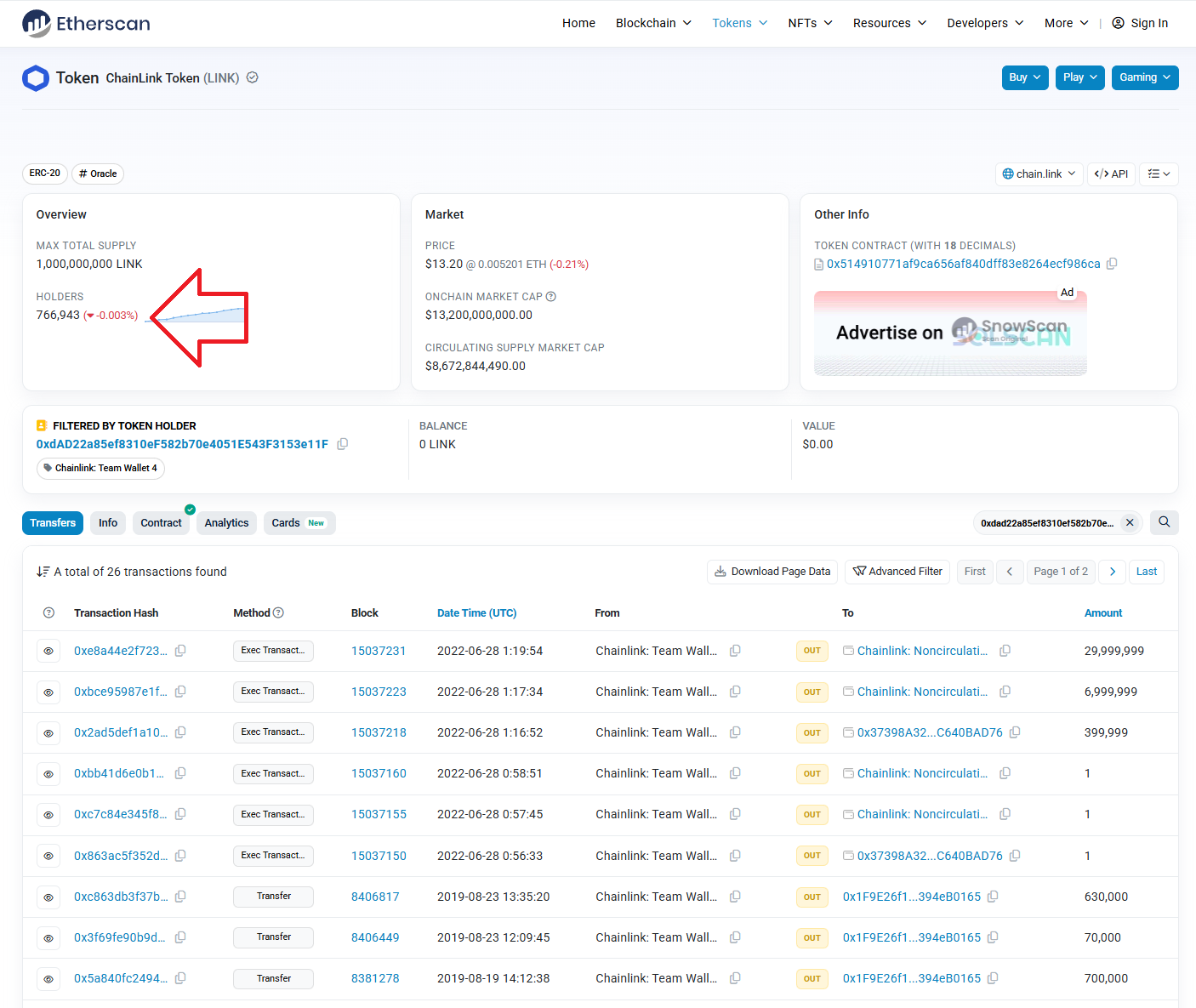Expand the NFTs menu
The height and width of the screenshot is (1008, 1196).
[x=810, y=23]
